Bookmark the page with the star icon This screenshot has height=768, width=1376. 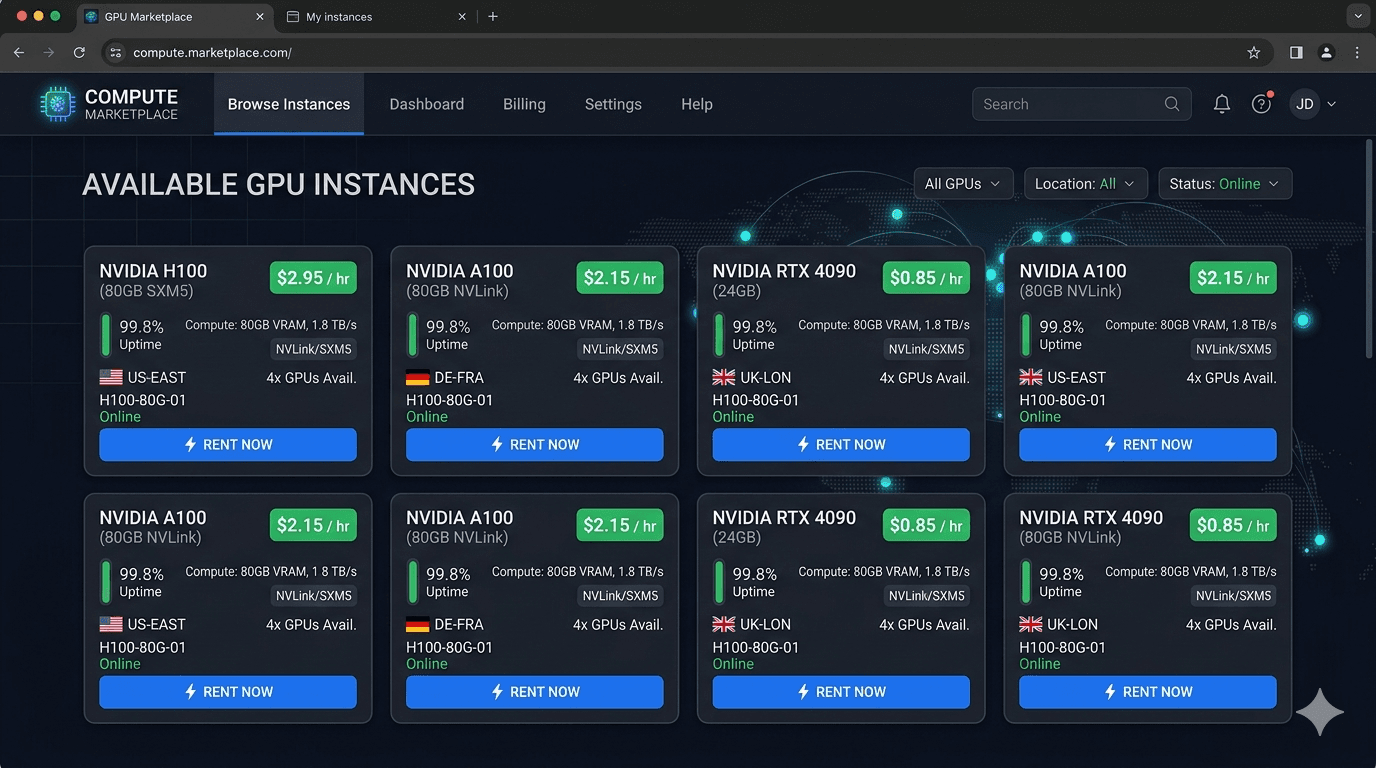click(1253, 52)
